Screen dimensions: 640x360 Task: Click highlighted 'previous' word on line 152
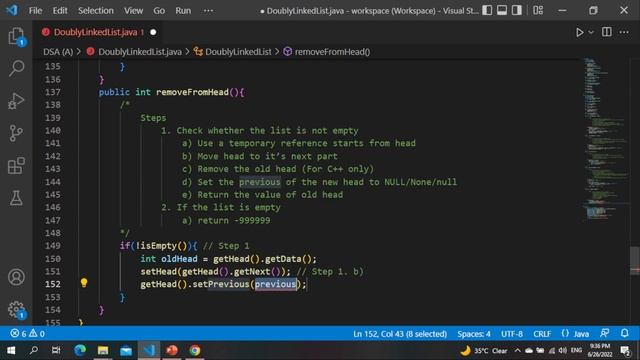coord(275,284)
